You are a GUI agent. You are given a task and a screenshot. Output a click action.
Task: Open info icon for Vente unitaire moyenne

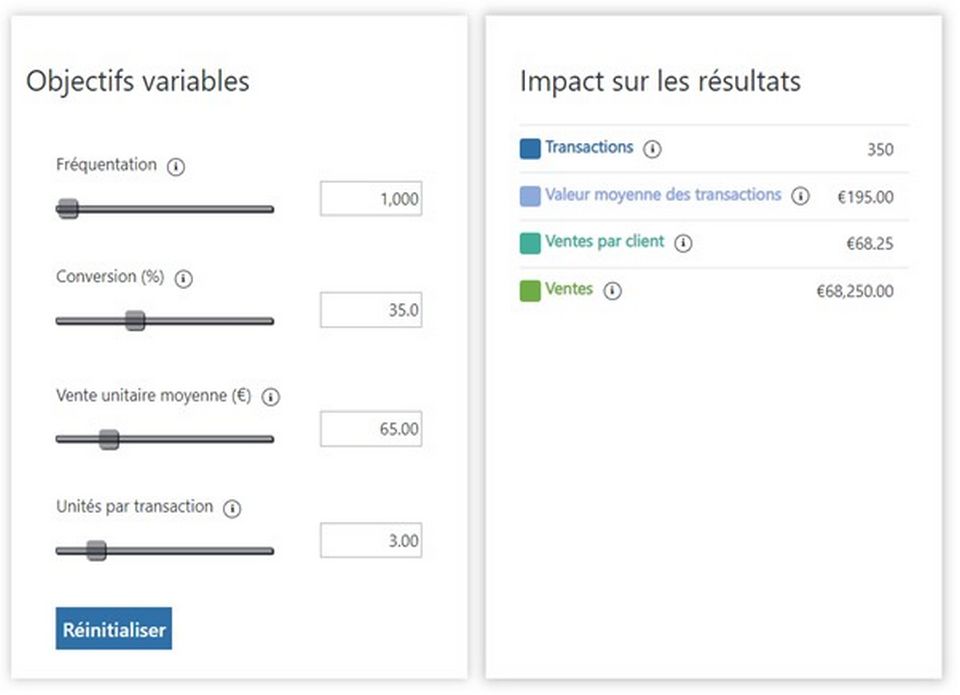[x=271, y=397]
